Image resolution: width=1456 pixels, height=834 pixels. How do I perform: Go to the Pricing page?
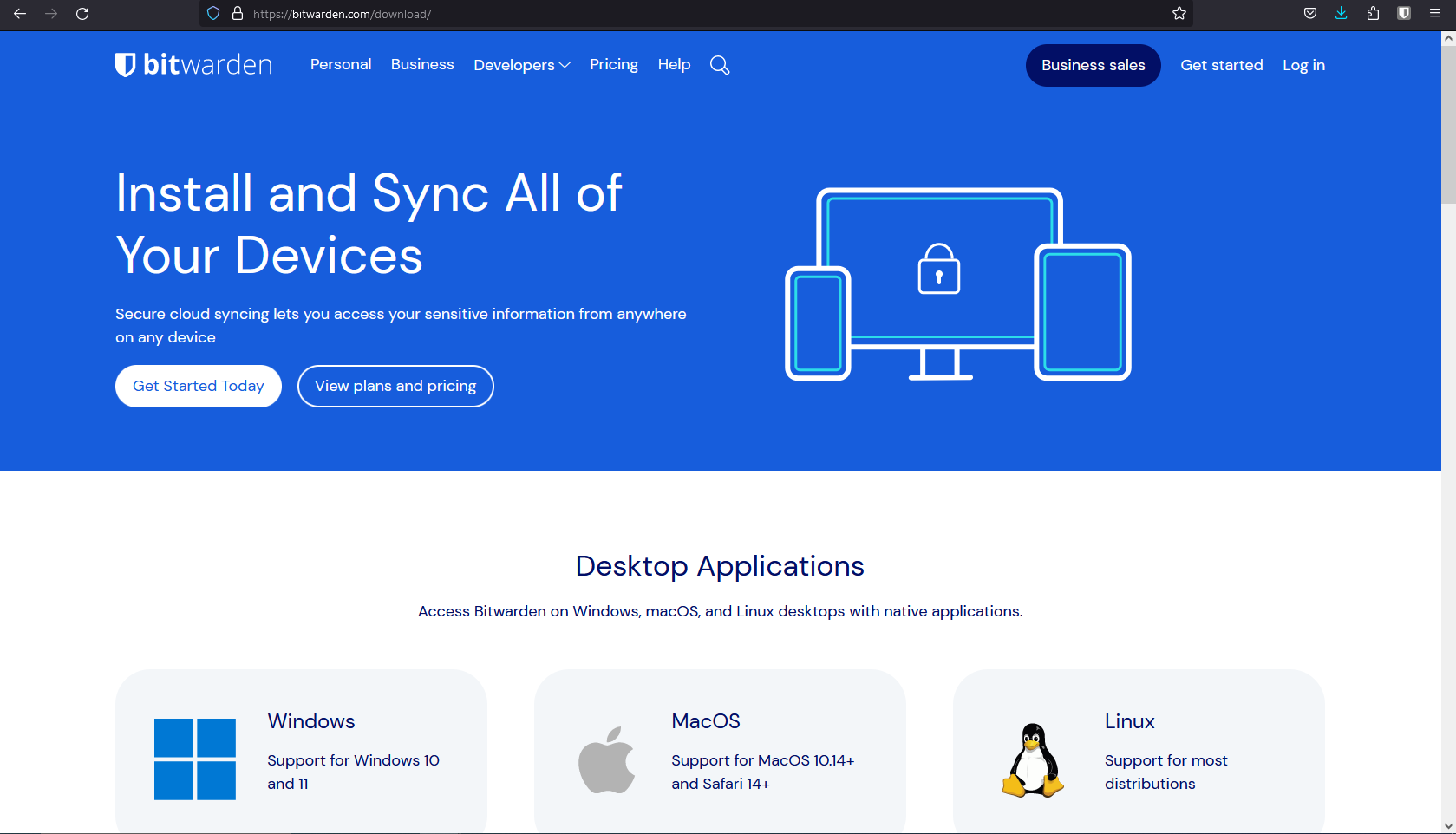[614, 65]
